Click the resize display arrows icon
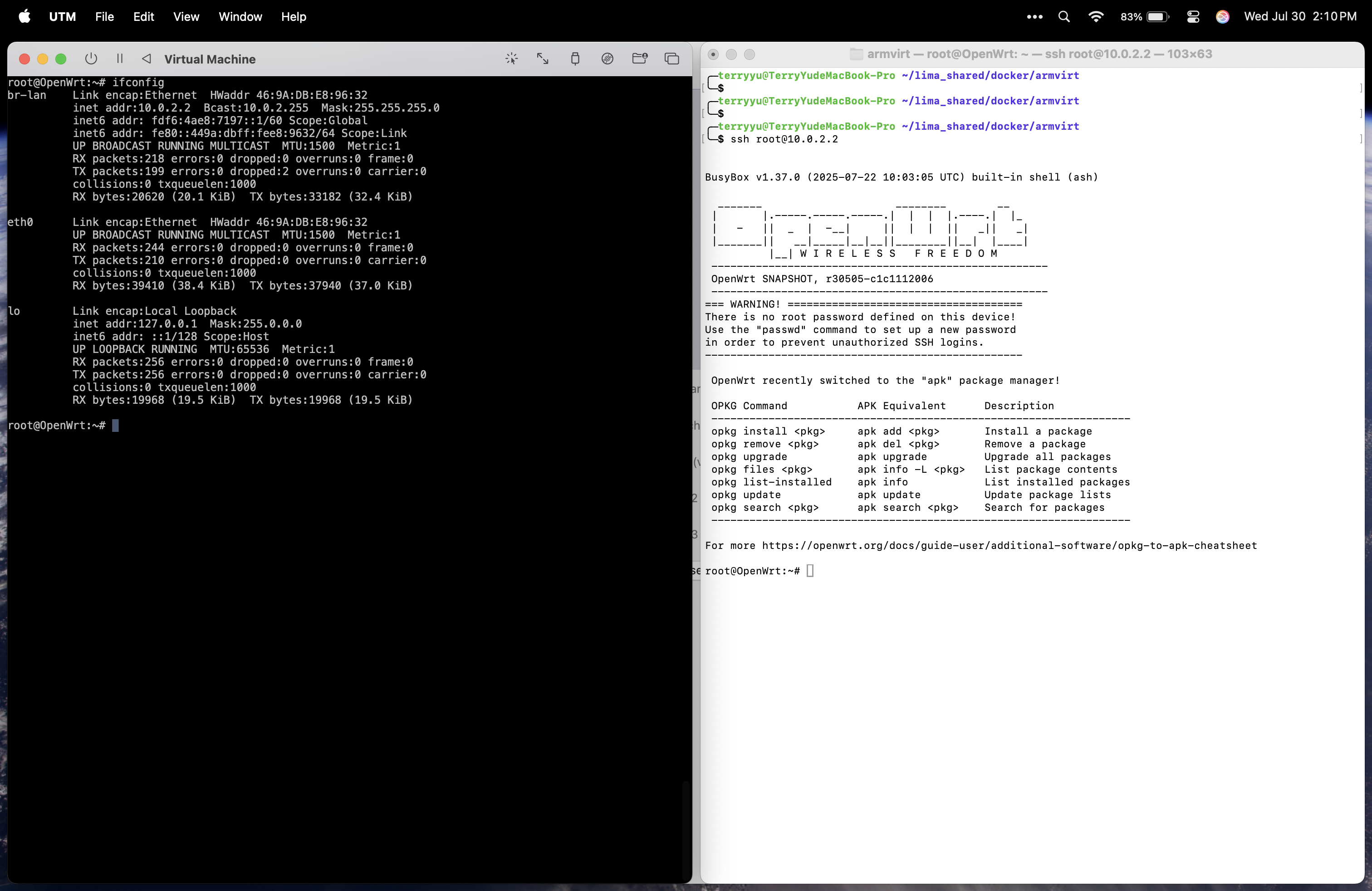This screenshot has width=1372, height=891. coord(543,59)
